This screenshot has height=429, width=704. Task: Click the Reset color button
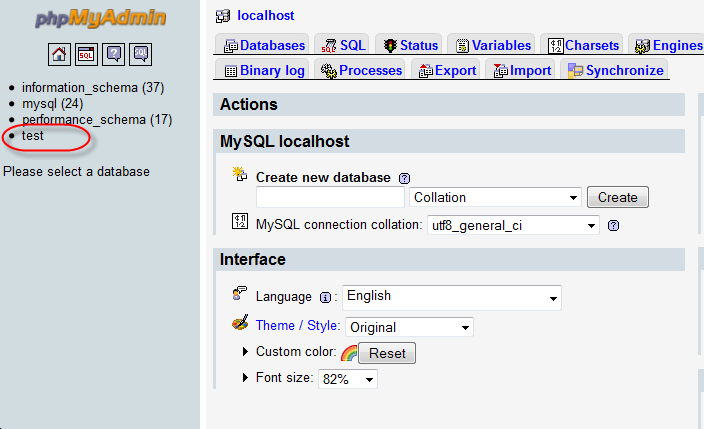[387, 353]
